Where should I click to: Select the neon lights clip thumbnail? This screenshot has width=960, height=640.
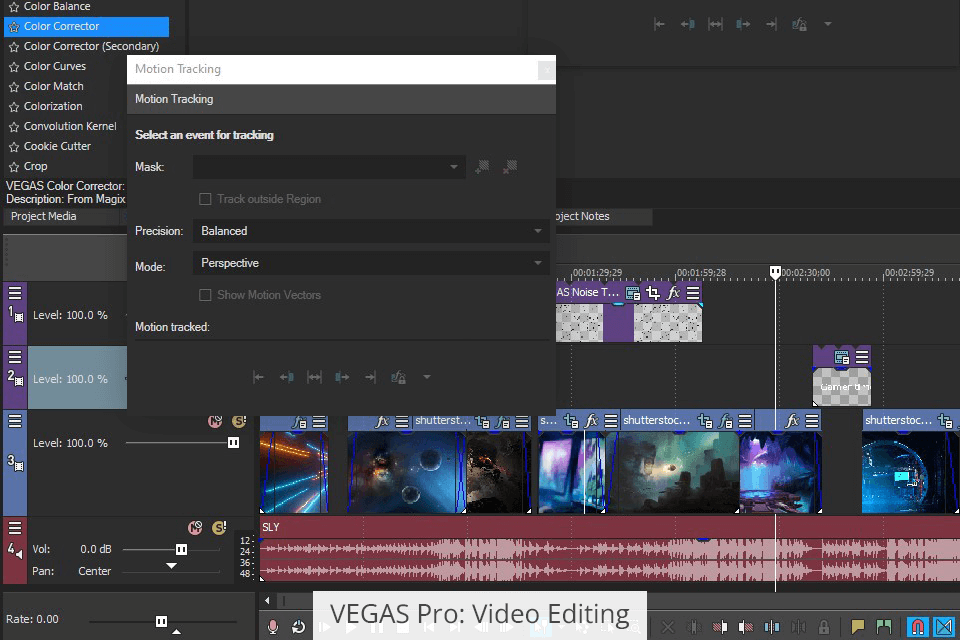click(294, 472)
